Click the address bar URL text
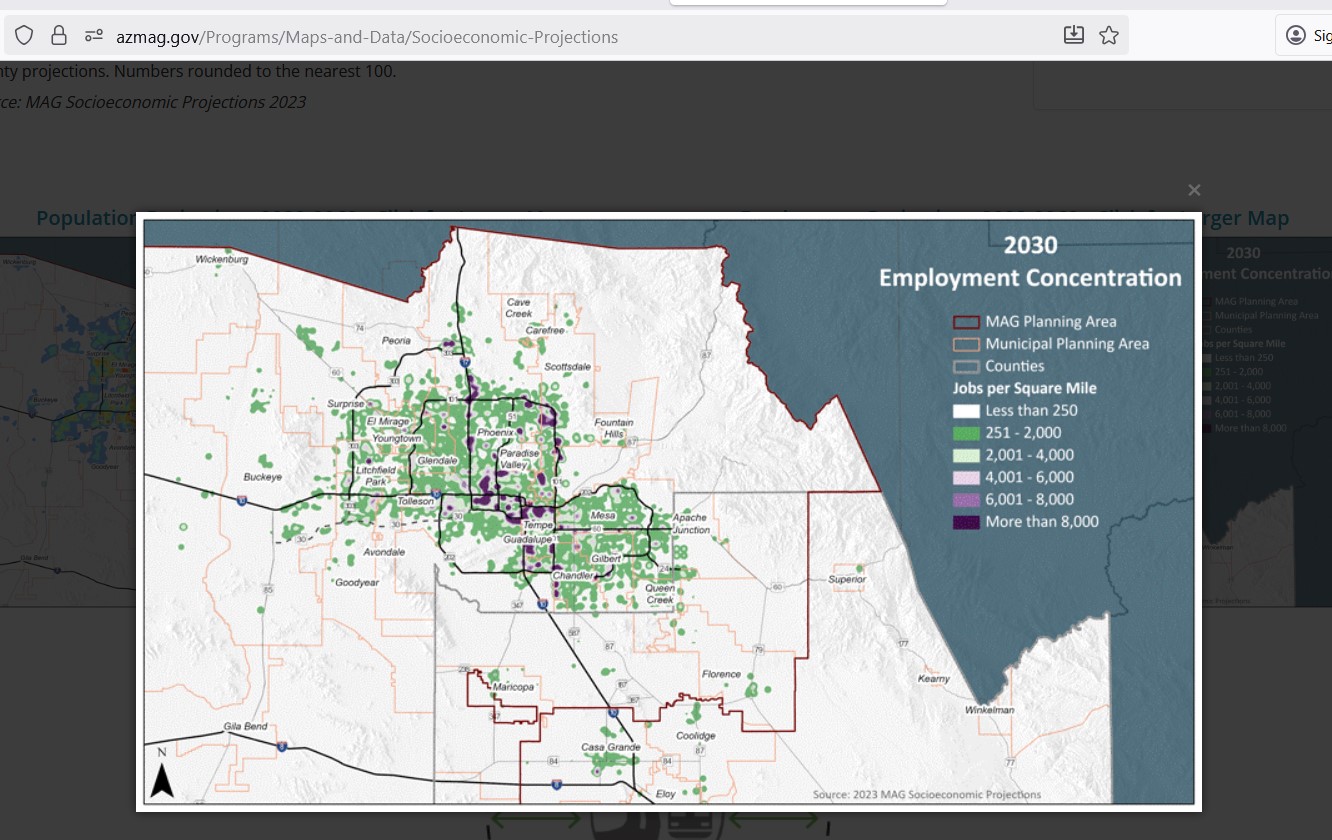This screenshot has height=840, width=1332. (367, 37)
